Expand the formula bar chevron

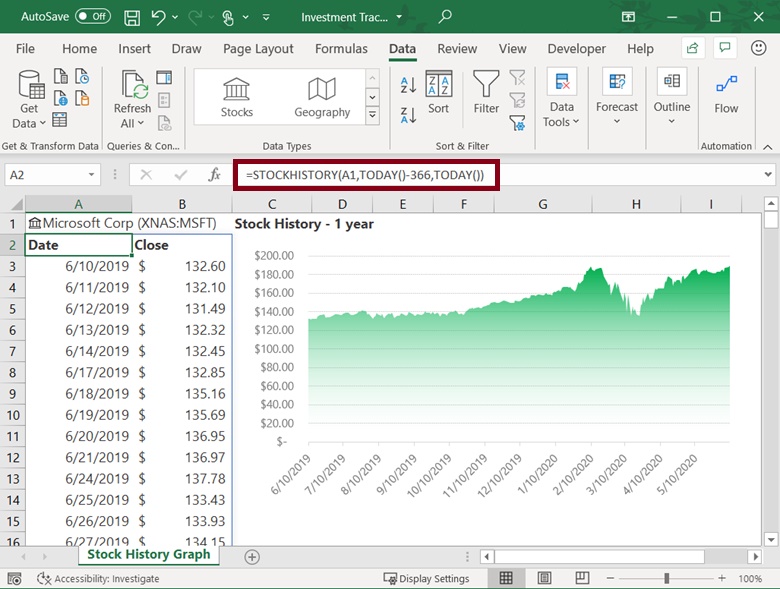click(x=768, y=175)
